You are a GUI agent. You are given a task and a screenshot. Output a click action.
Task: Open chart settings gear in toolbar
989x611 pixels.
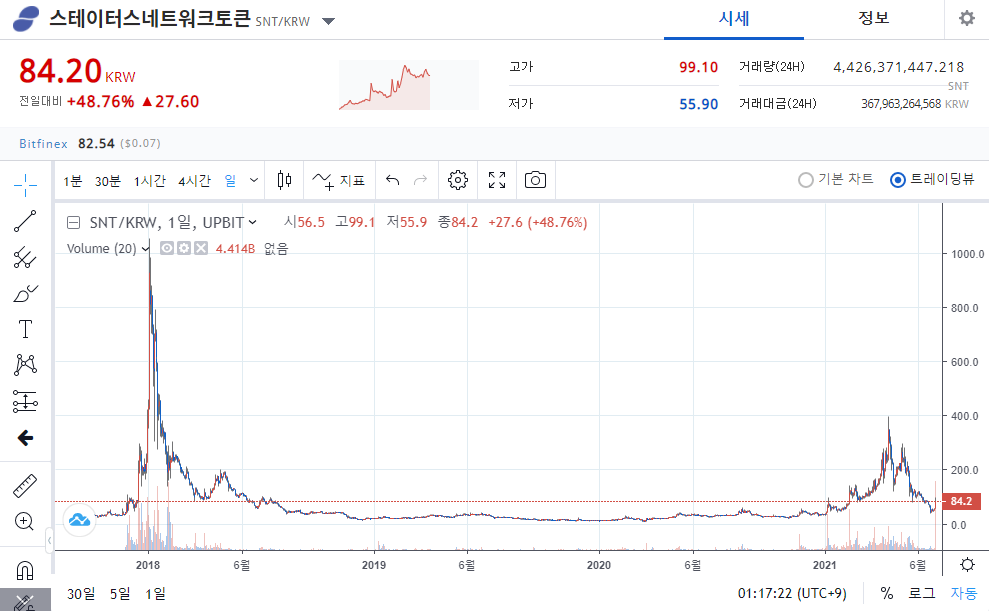[458, 180]
